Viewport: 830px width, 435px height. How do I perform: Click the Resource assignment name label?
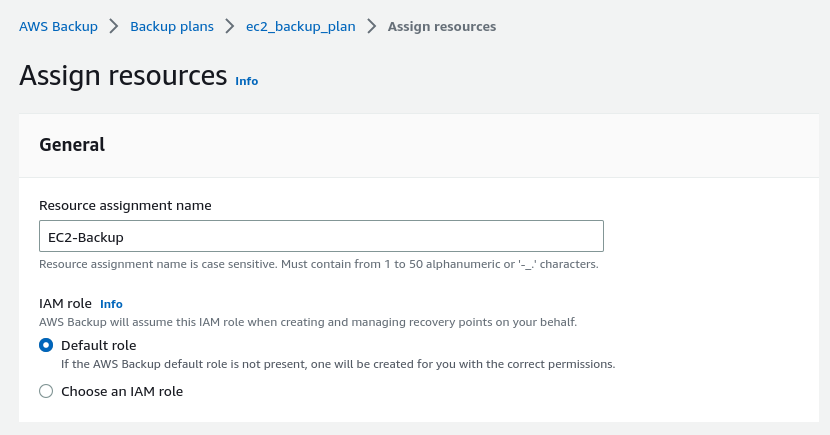coord(125,205)
